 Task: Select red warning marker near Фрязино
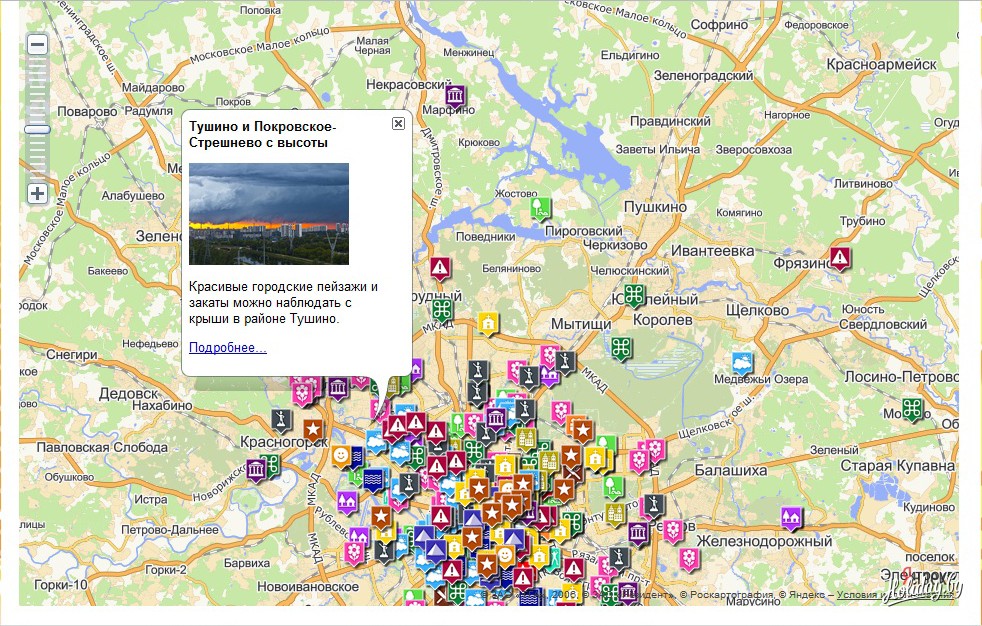[841, 257]
